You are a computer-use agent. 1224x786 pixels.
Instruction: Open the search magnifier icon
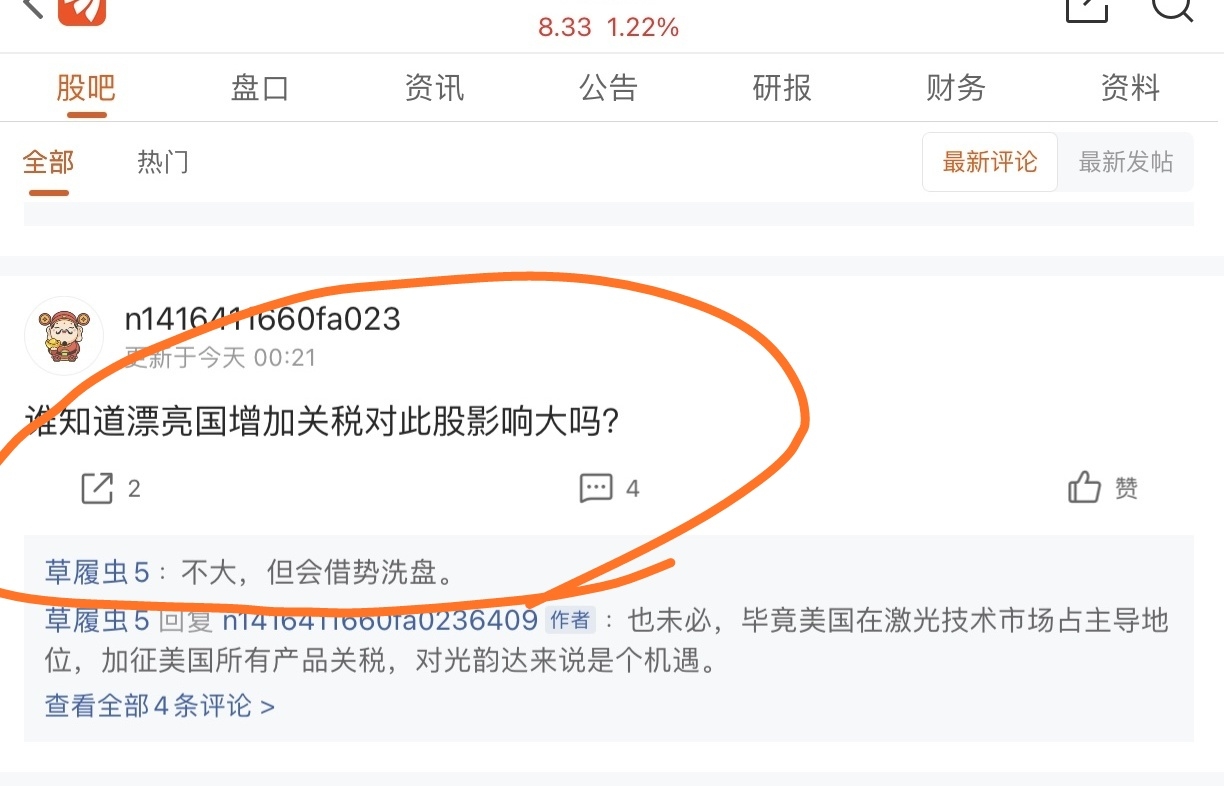(1173, 8)
